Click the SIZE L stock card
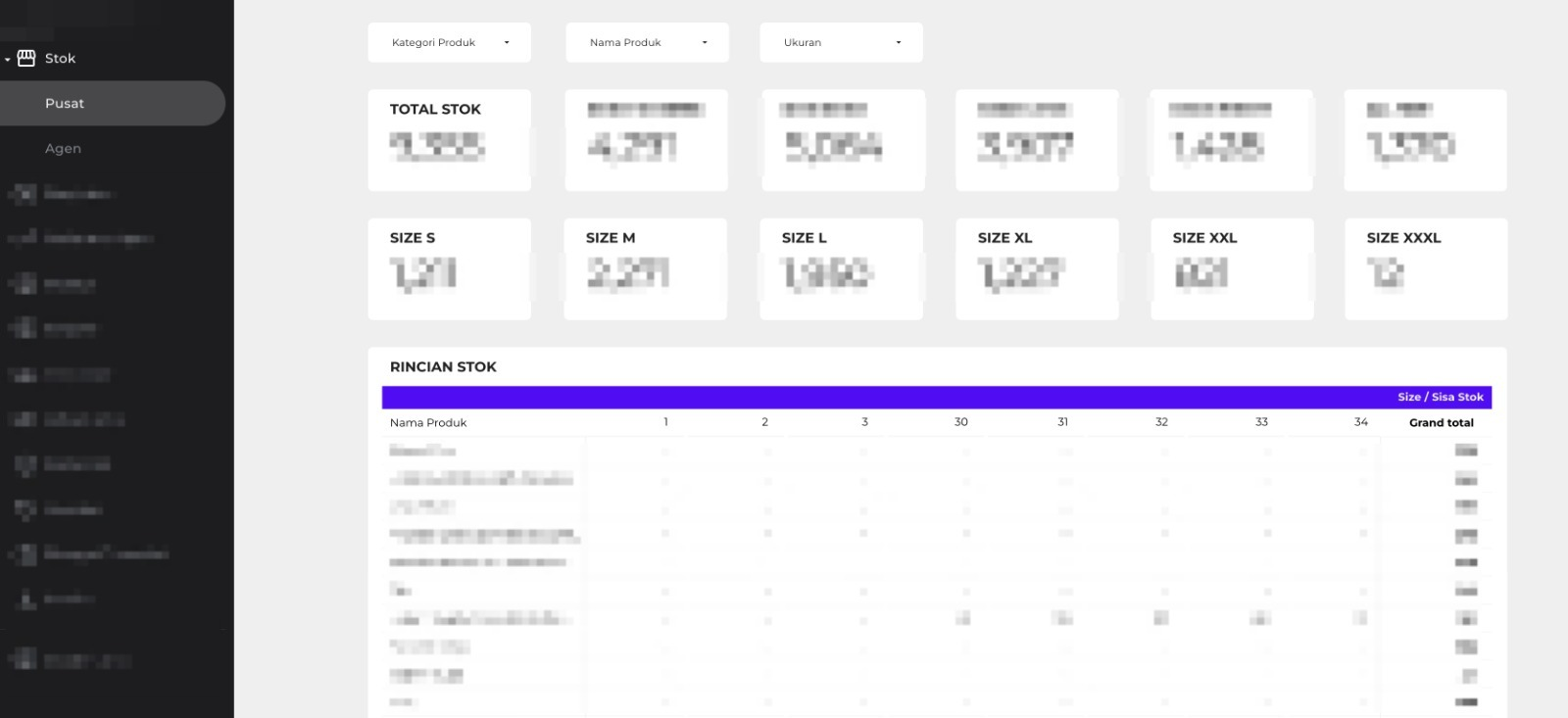1568x718 pixels. [841, 269]
